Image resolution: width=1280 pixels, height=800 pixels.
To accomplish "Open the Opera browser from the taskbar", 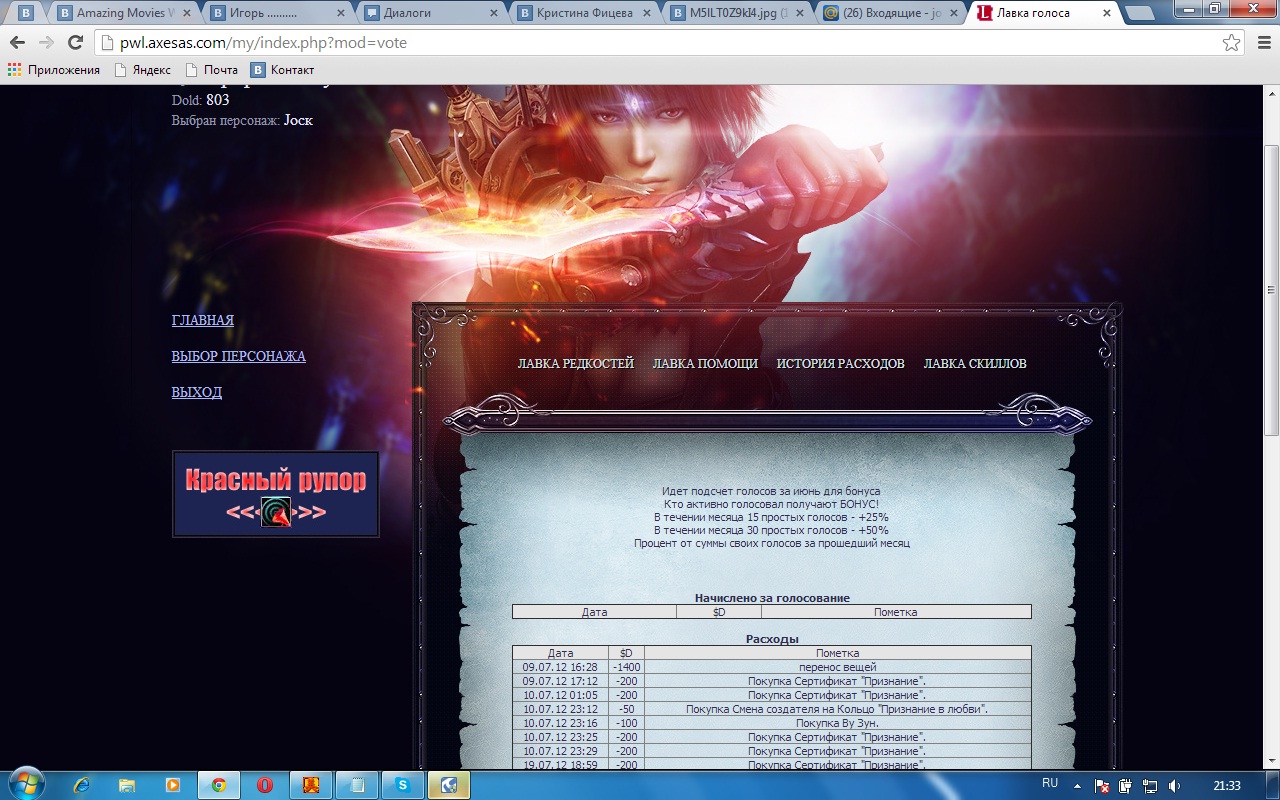I will 265,785.
